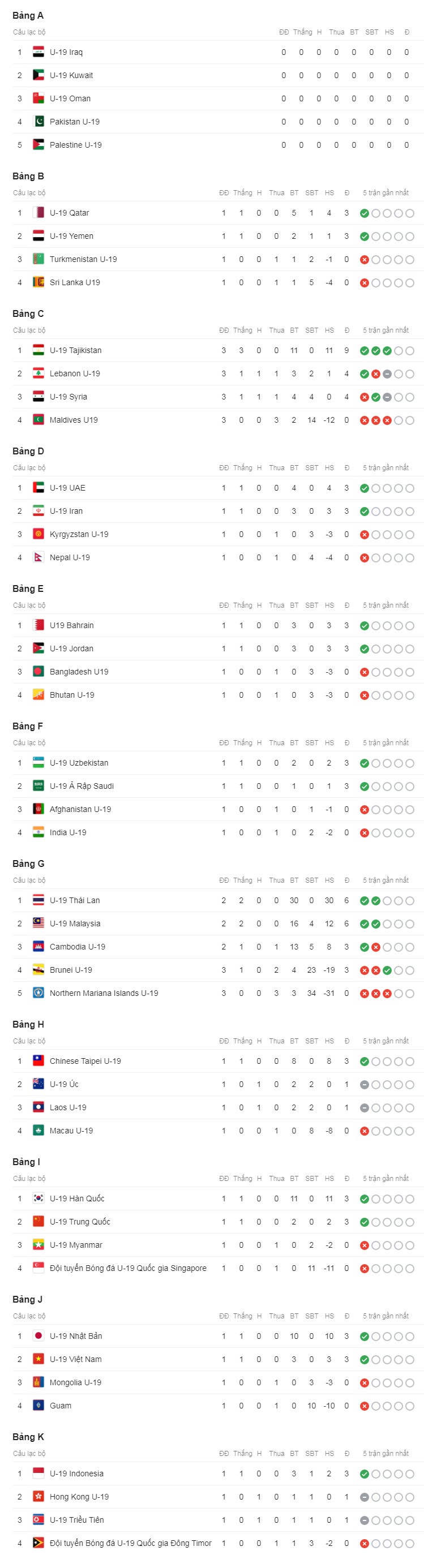Click Maldives U19's first red loss indicator
The height and width of the screenshot is (1568, 424).
tap(365, 420)
